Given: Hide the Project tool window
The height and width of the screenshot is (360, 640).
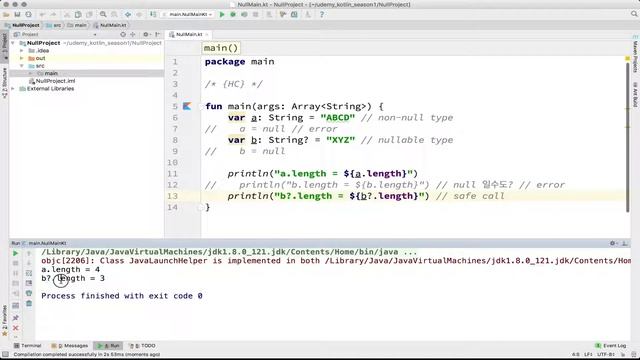Looking at the screenshot, I should point(158,35).
